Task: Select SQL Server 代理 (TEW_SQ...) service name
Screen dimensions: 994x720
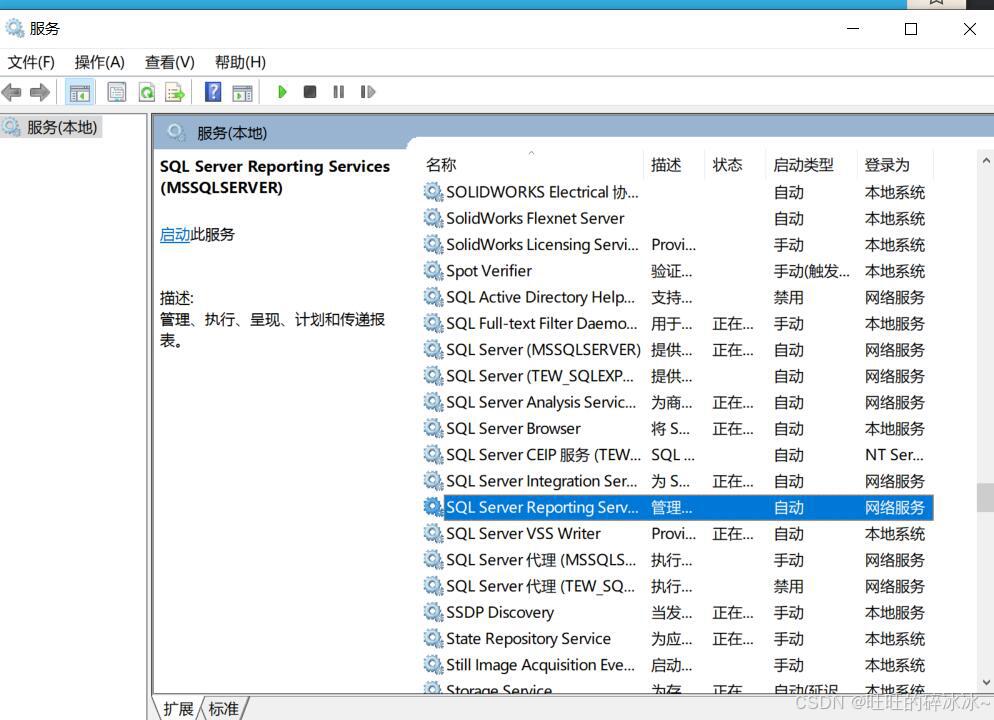Action: (x=540, y=586)
